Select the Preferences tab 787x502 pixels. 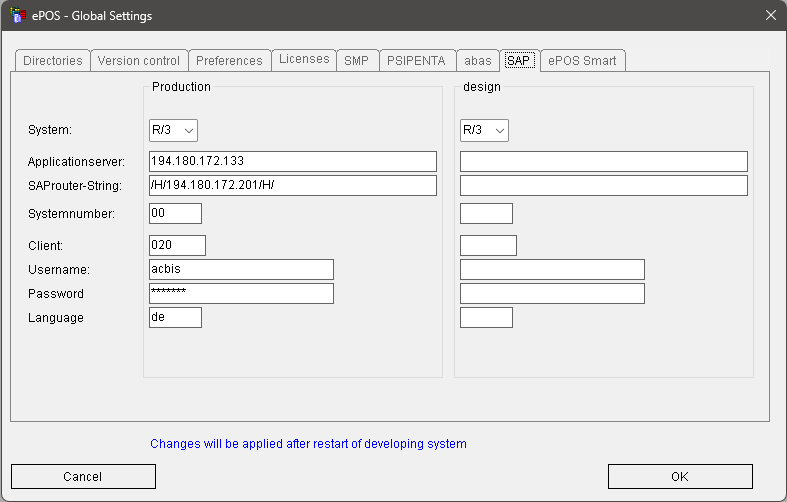[x=229, y=61]
